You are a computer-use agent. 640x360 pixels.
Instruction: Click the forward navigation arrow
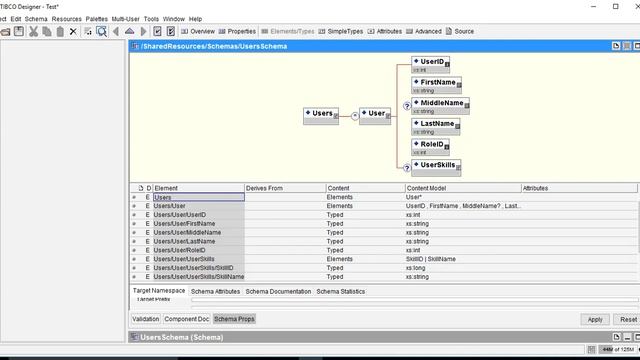pyautogui.click(x=143, y=31)
